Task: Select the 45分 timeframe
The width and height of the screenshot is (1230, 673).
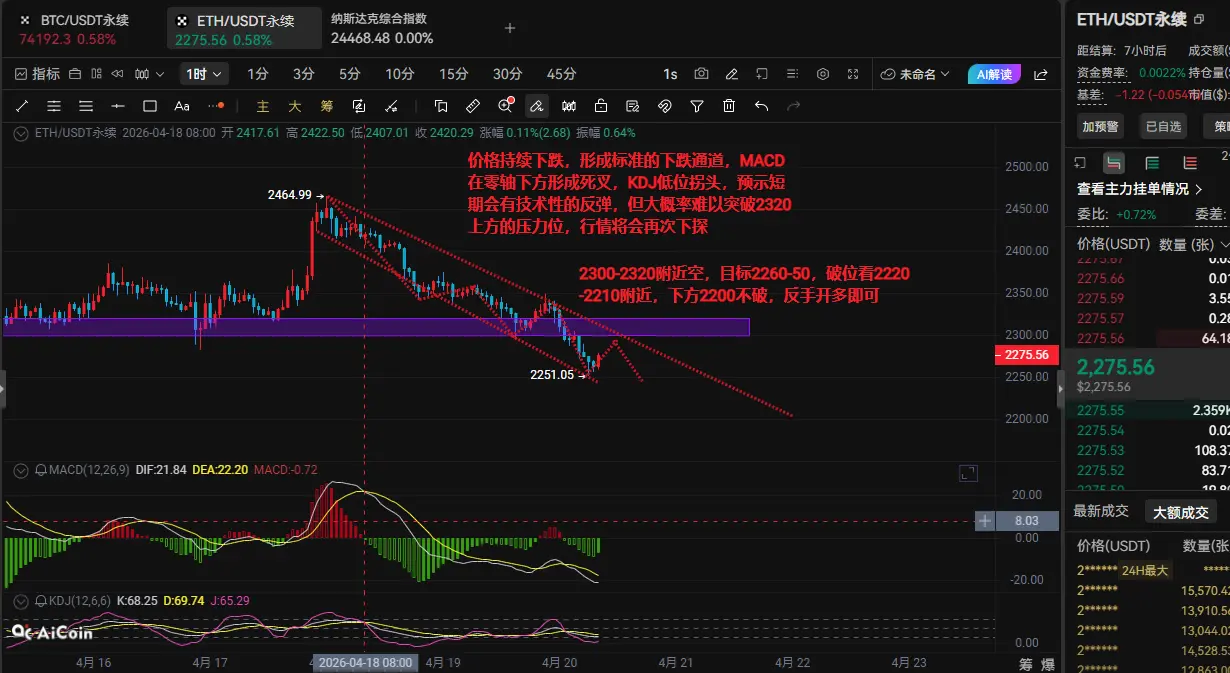Action: (561, 74)
